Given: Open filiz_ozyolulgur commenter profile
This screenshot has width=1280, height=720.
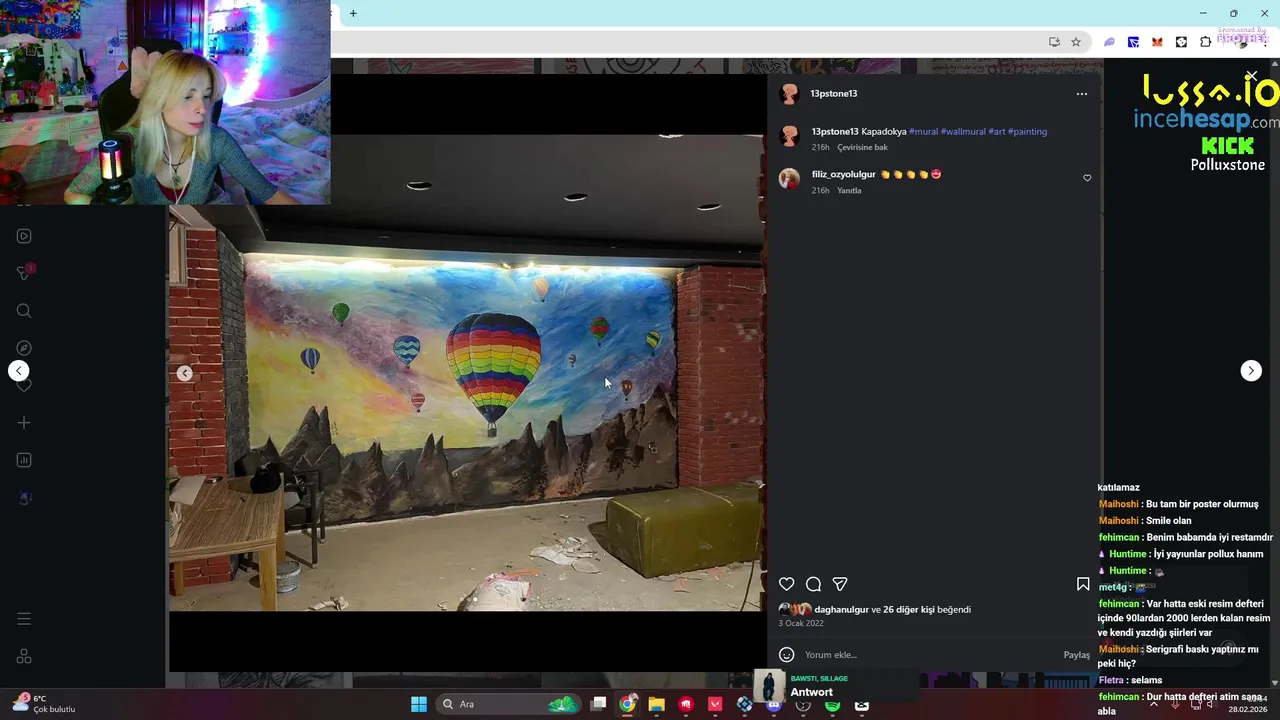Looking at the screenshot, I should click(844, 174).
